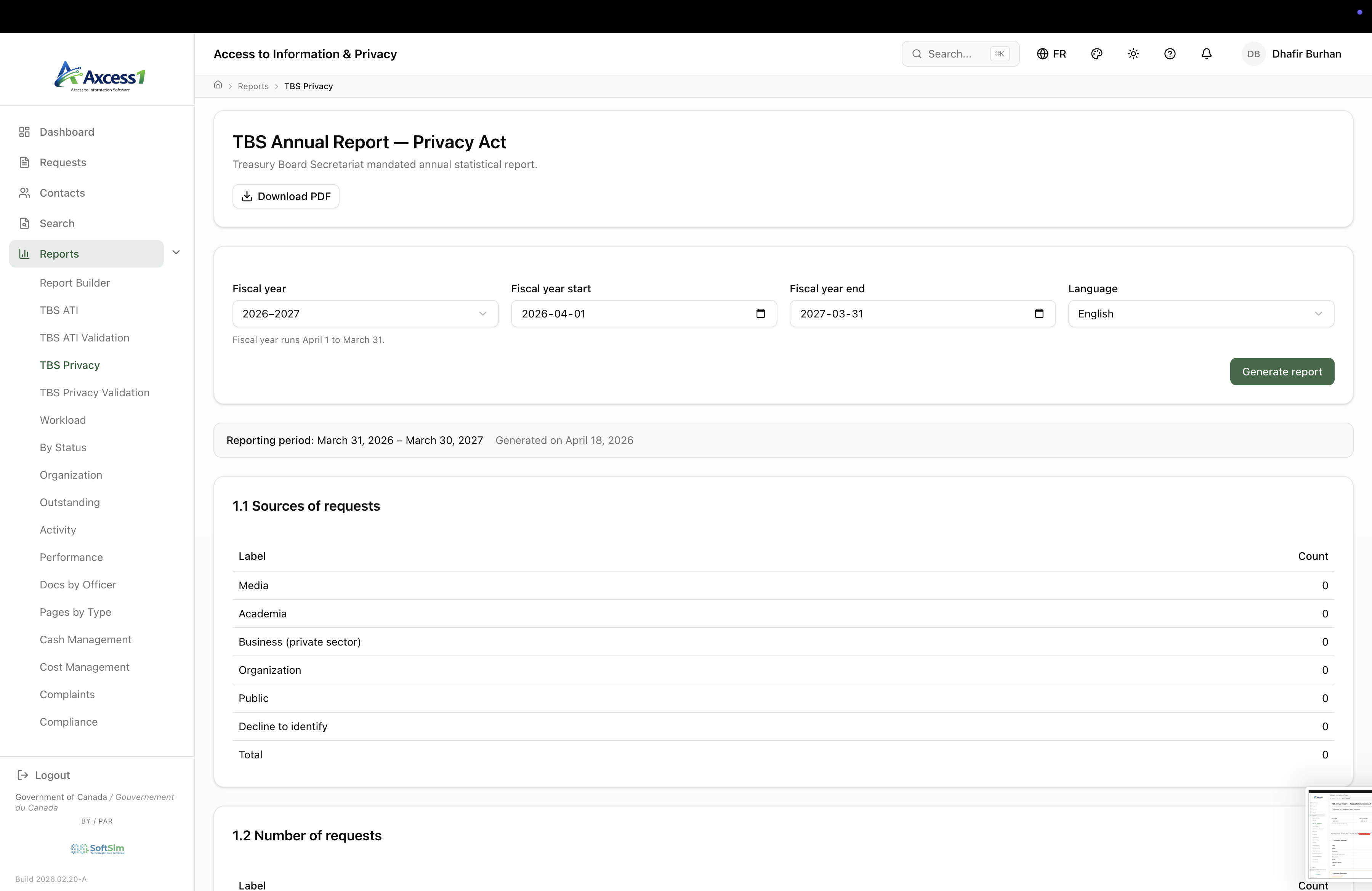Open calendar picker for Fiscal year end

pos(1039,314)
